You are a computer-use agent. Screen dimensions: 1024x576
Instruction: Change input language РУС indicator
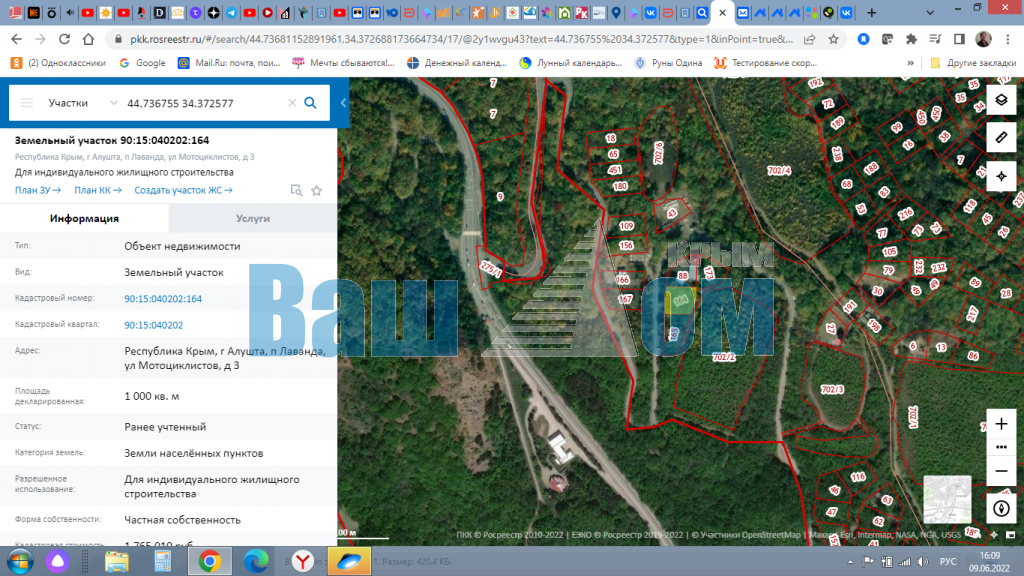[948, 562]
